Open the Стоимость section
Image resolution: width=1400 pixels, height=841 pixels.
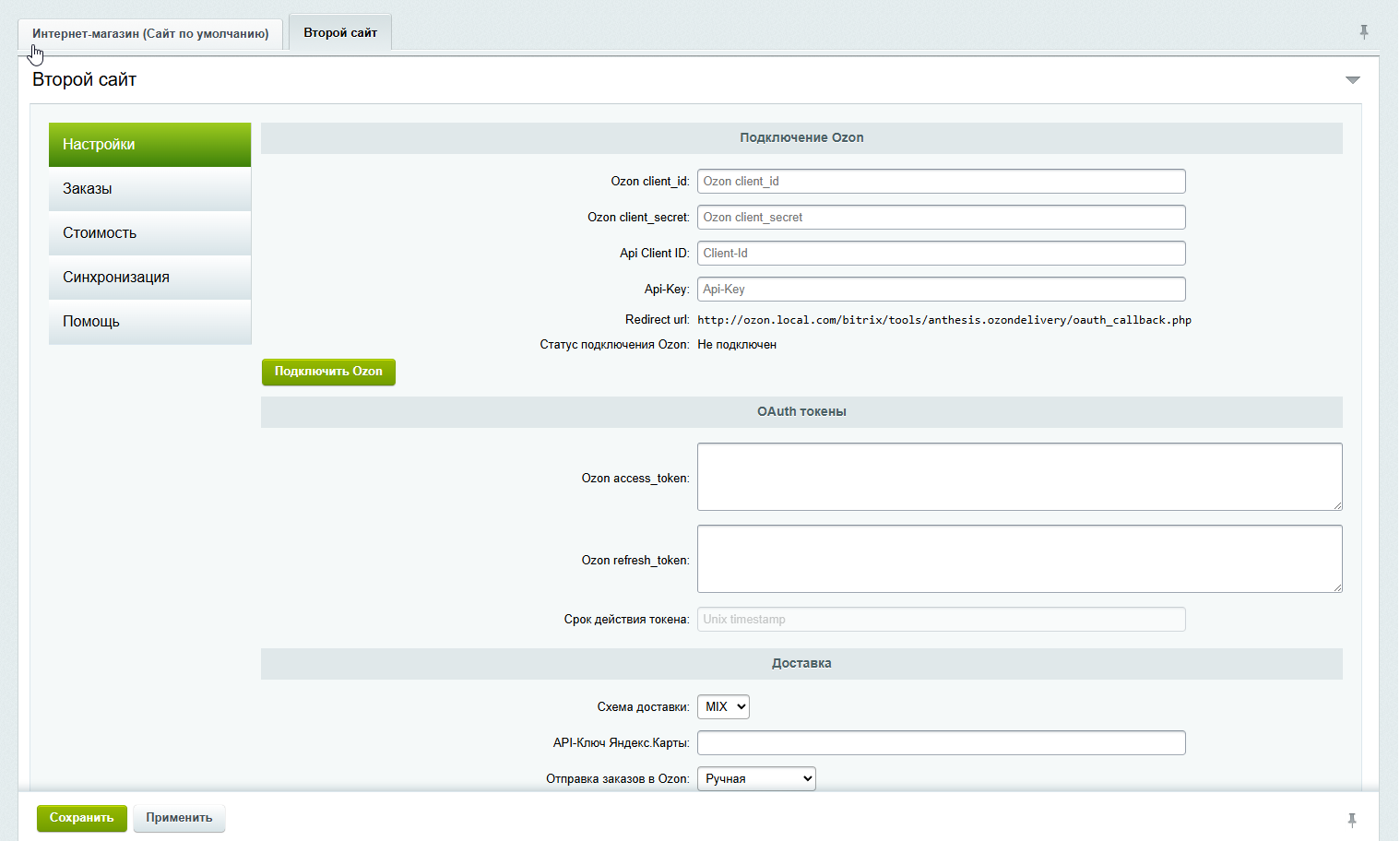coord(149,233)
